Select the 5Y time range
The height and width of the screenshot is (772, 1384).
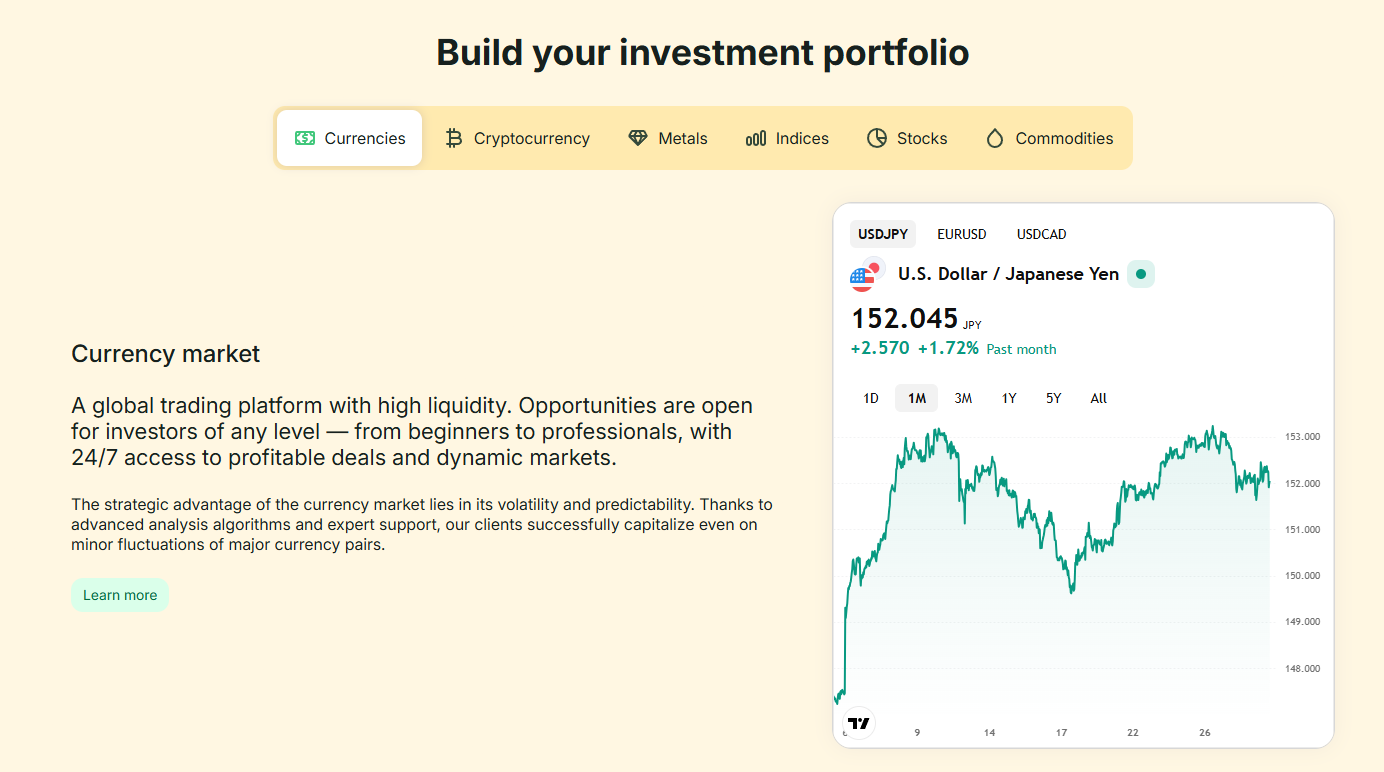1053,398
